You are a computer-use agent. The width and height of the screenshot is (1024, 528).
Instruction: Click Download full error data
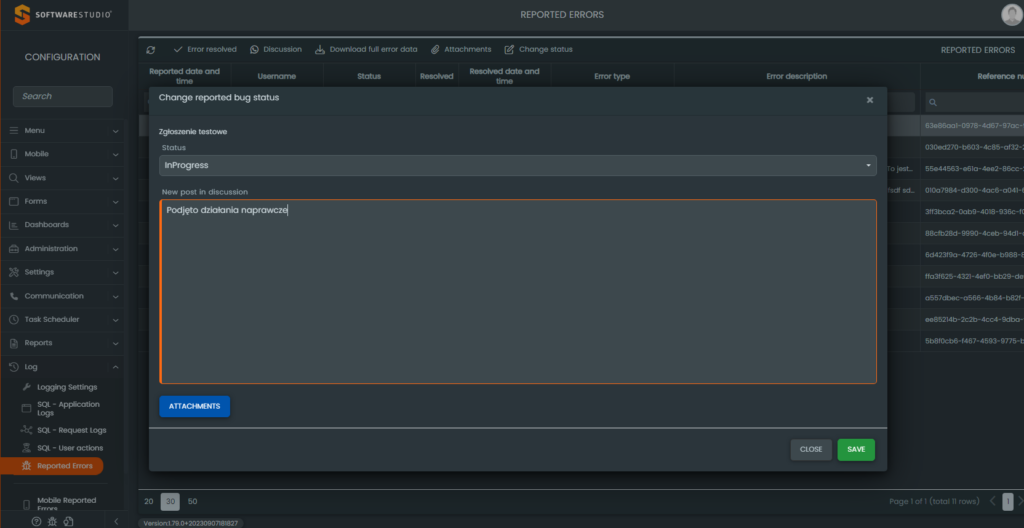tap(366, 49)
